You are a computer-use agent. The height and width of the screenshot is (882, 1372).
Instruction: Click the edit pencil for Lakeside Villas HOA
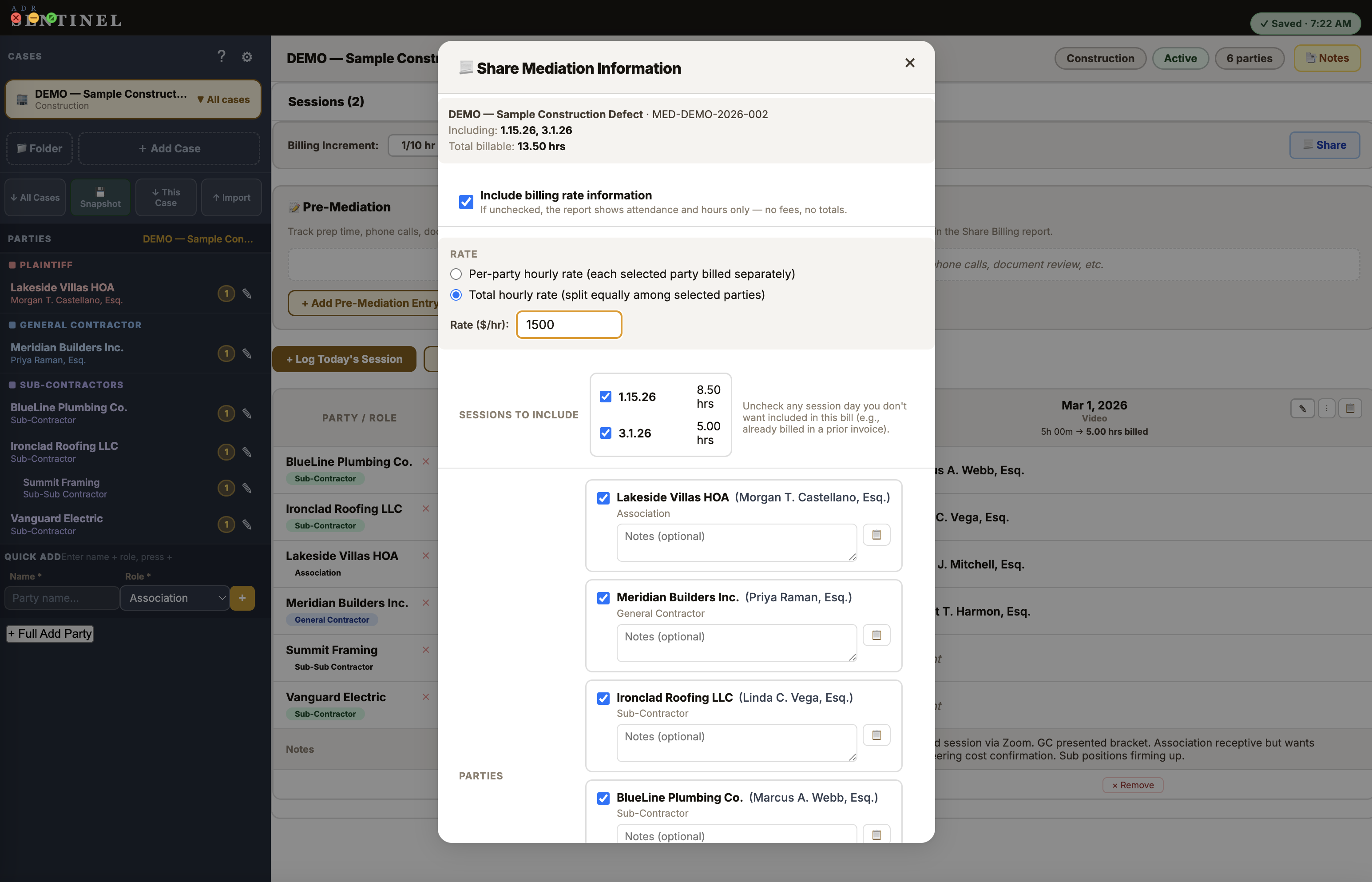(247, 294)
